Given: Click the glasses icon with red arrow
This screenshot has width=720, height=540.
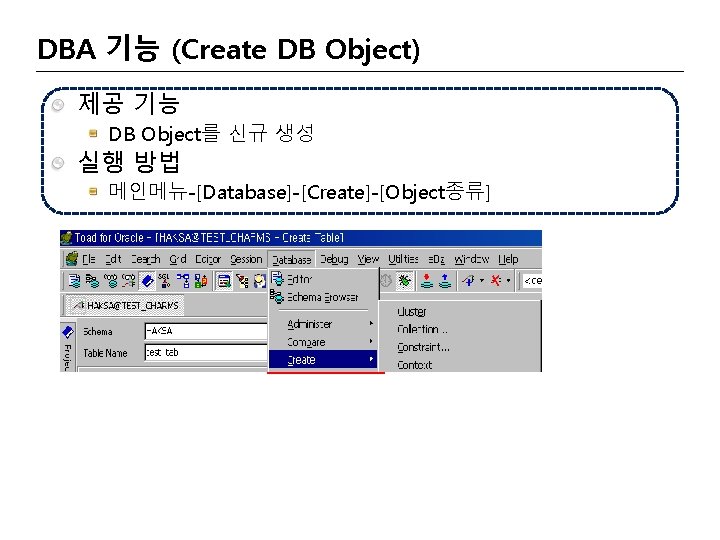Looking at the screenshot, I should coord(129,281).
